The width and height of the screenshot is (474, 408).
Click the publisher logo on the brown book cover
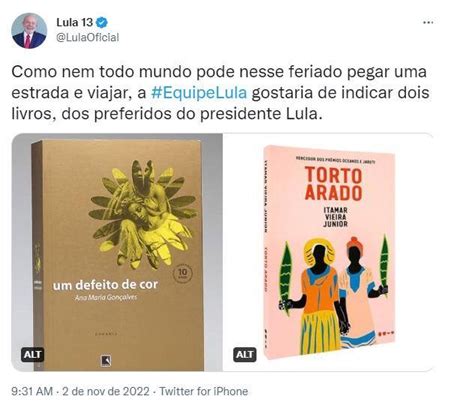[x=106, y=361]
